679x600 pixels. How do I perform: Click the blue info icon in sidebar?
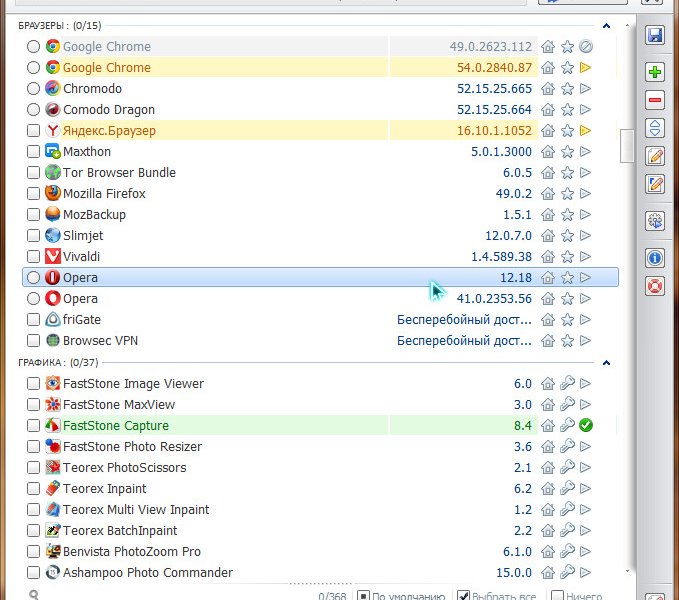coord(655,258)
